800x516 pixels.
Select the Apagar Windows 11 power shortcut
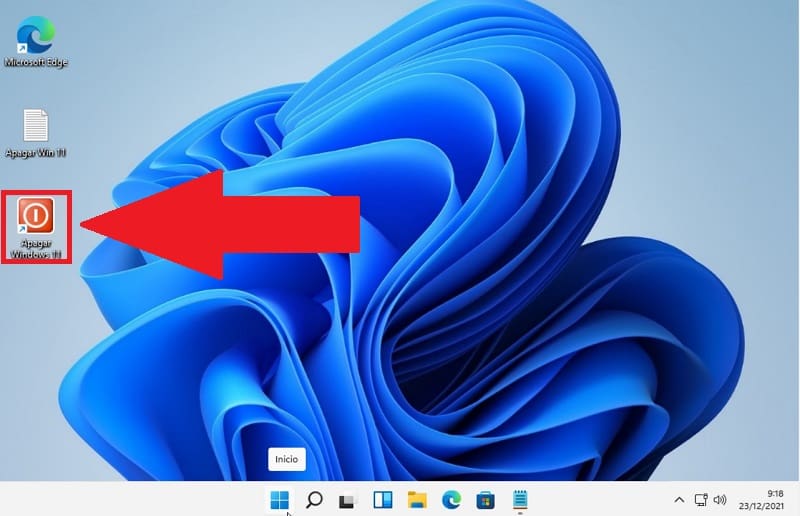36,228
